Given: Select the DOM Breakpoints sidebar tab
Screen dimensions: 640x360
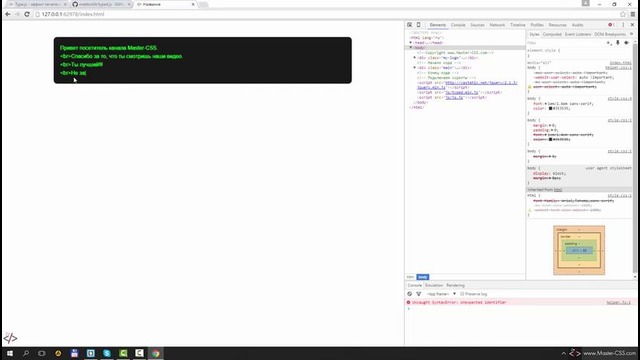Looking at the screenshot, I should (x=610, y=34).
